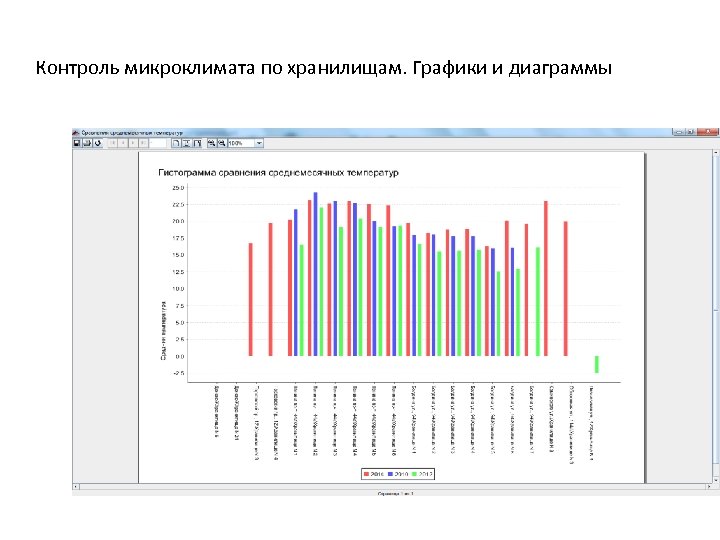Image resolution: width=720 pixels, height=540 pixels.
Task: Click the chart title 'Гистограмма сравнения среднемесячных температур'
Action: pyautogui.click(x=278, y=173)
